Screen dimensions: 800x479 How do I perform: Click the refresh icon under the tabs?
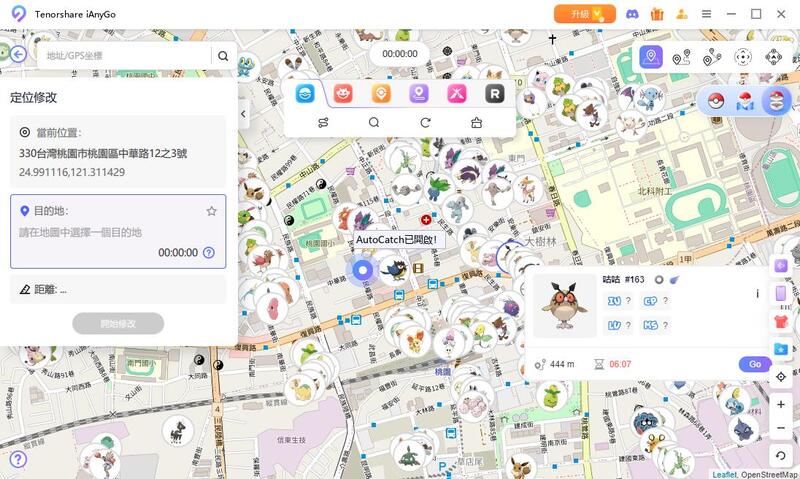(x=426, y=123)
